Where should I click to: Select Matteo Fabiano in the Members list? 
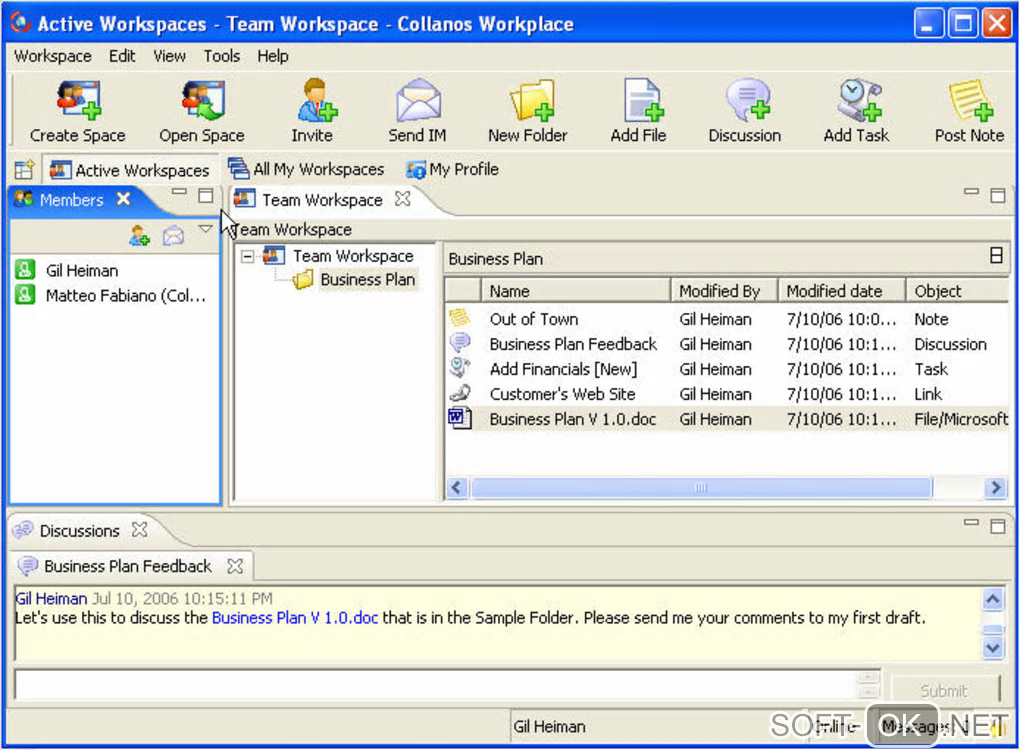[x=125, y=295]
